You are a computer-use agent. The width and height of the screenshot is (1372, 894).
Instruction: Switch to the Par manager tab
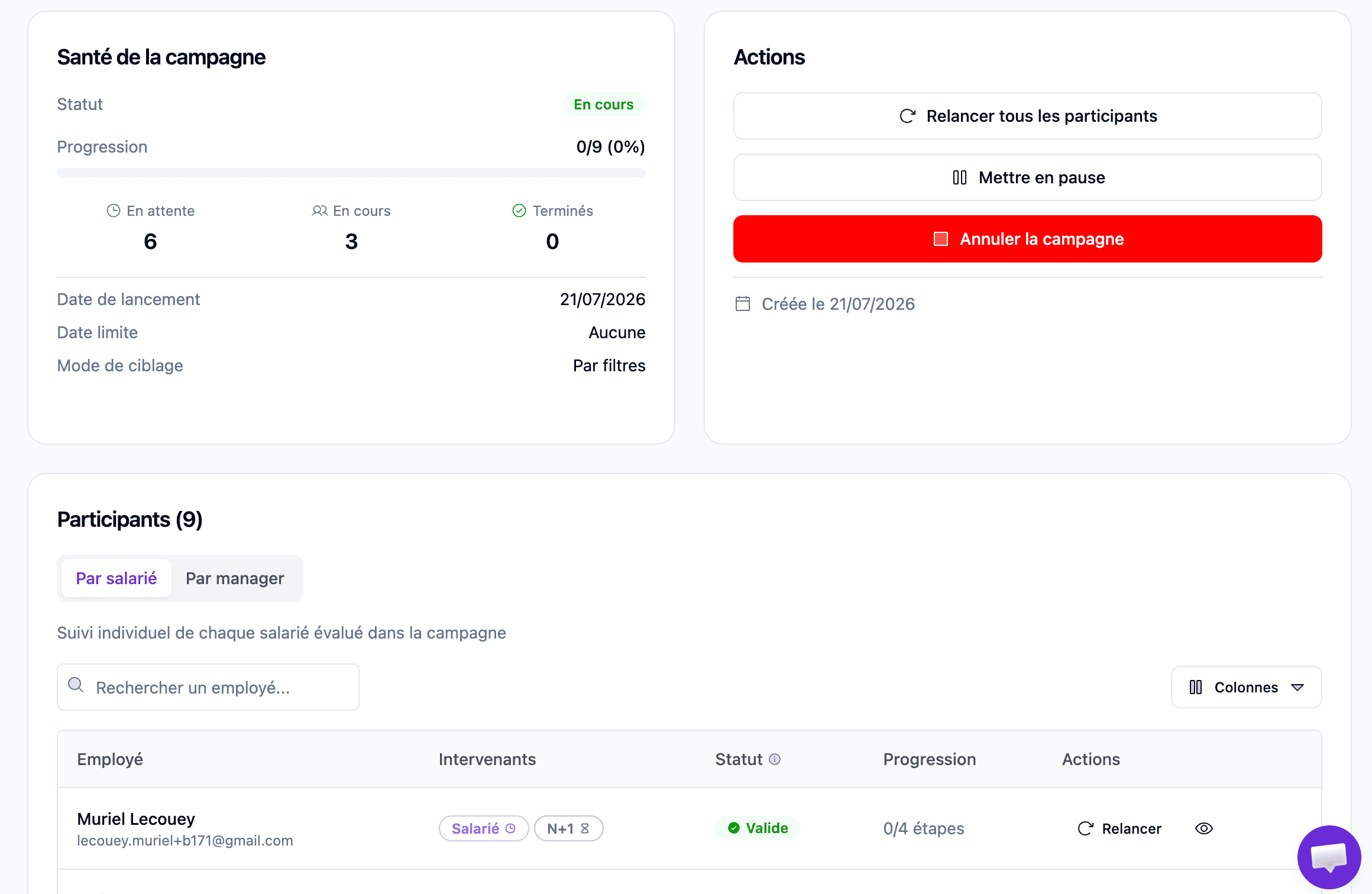[235, 578]
